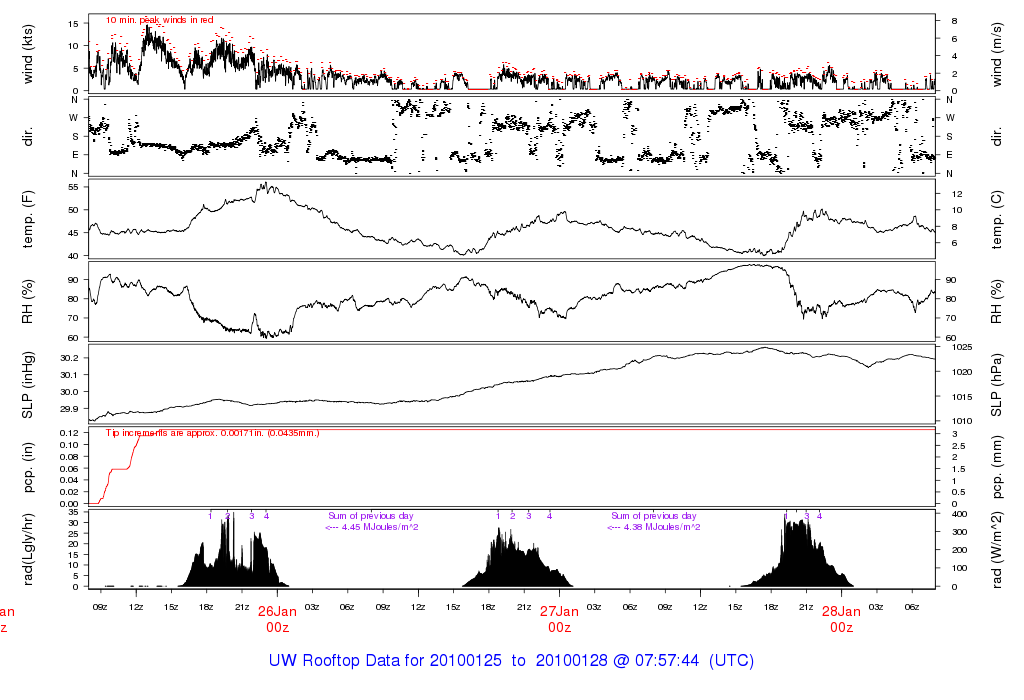Select the '0.02' precipitation tick value
Screen dimensions: 1024x700
70,492
